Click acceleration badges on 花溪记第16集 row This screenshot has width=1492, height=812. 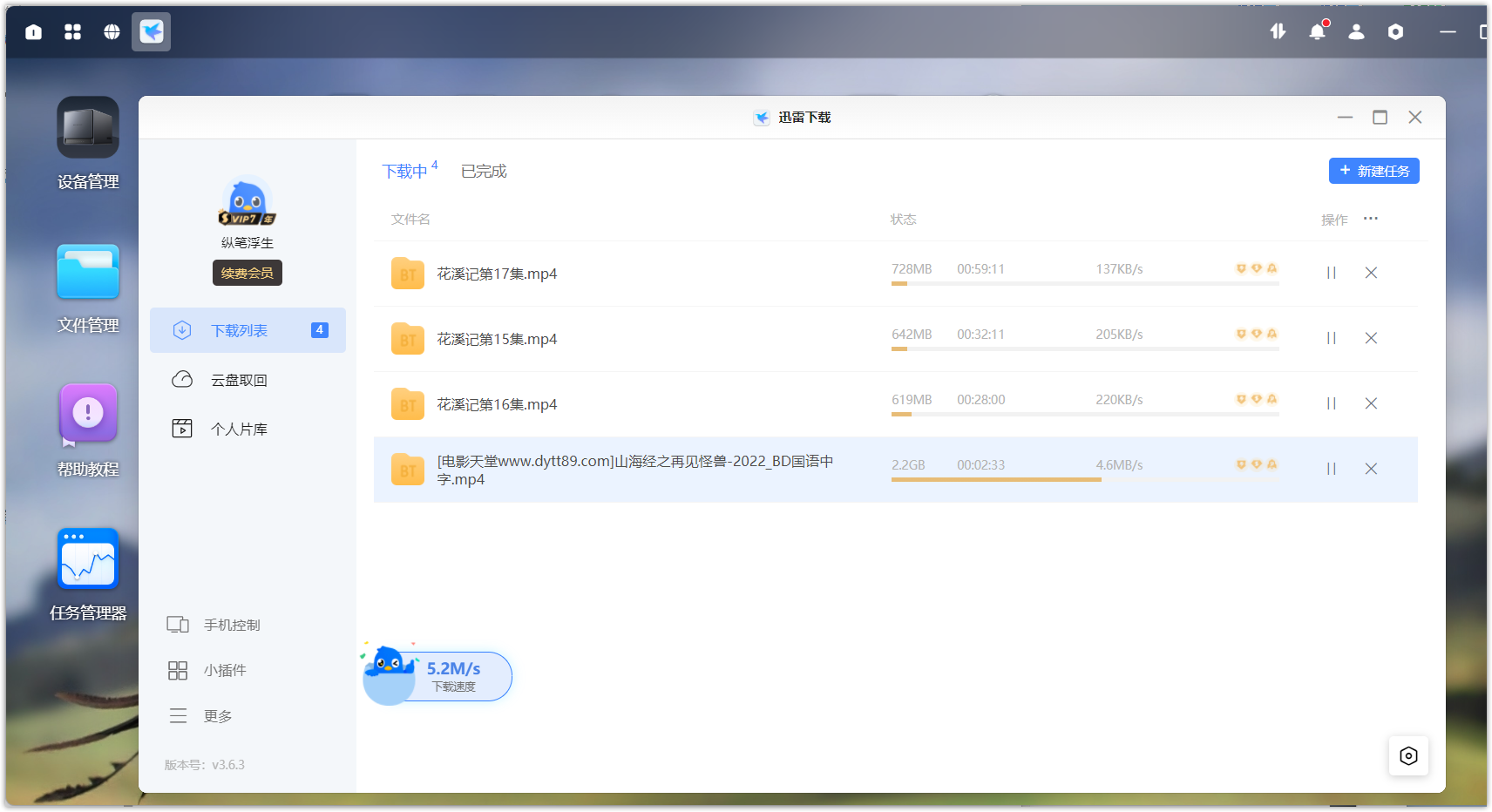pos(1257,399)
